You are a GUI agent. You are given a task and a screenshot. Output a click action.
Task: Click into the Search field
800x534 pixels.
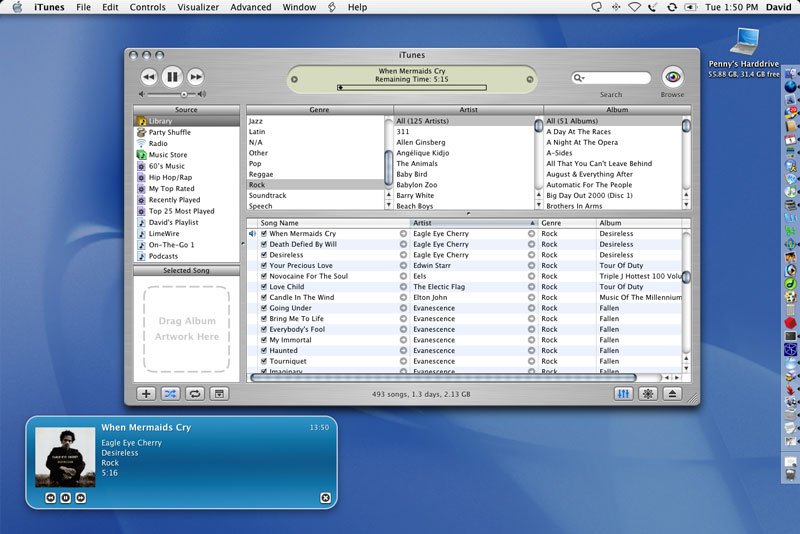click(611, 78)
